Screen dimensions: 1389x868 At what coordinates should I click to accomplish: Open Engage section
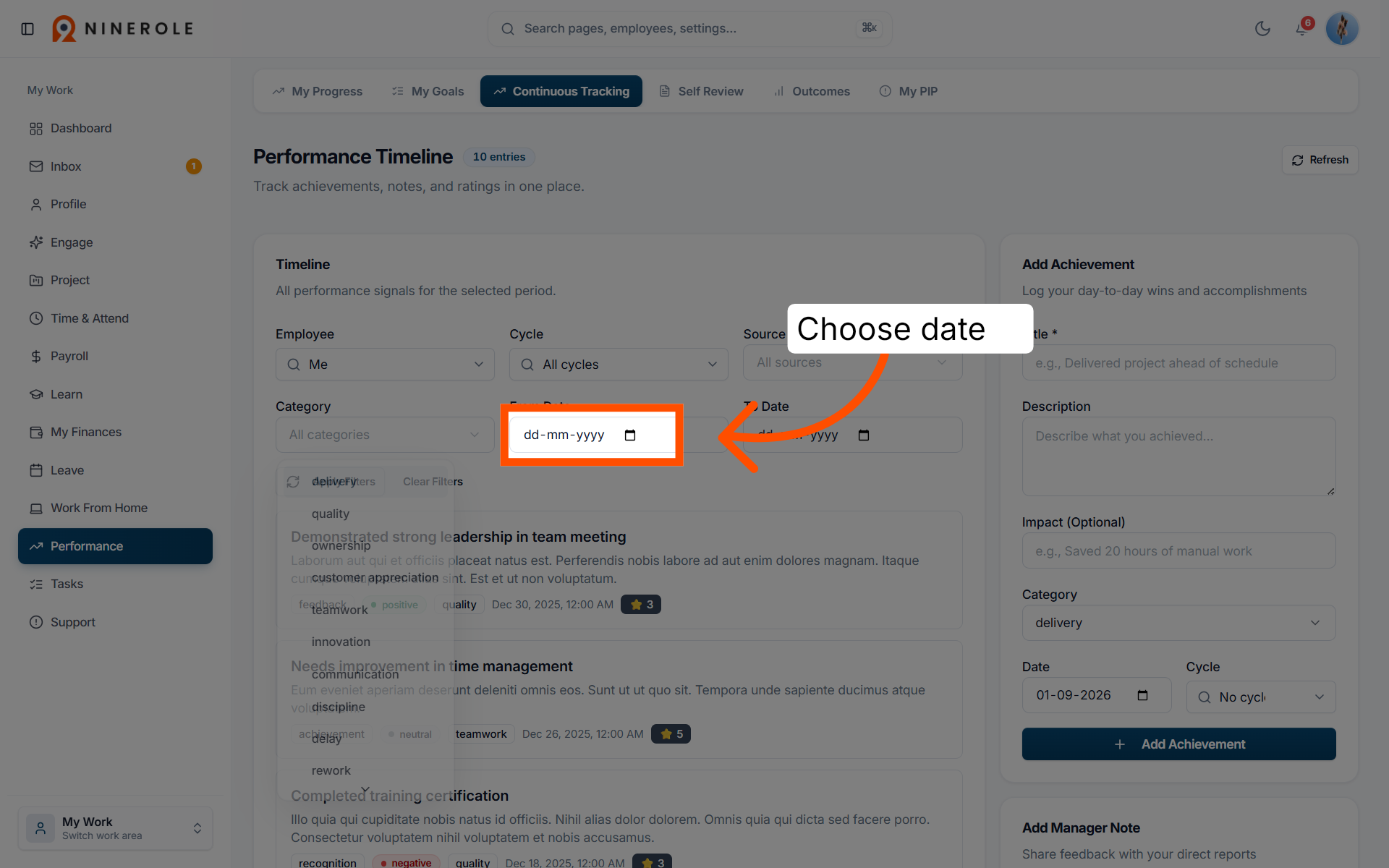click(116, 242)
